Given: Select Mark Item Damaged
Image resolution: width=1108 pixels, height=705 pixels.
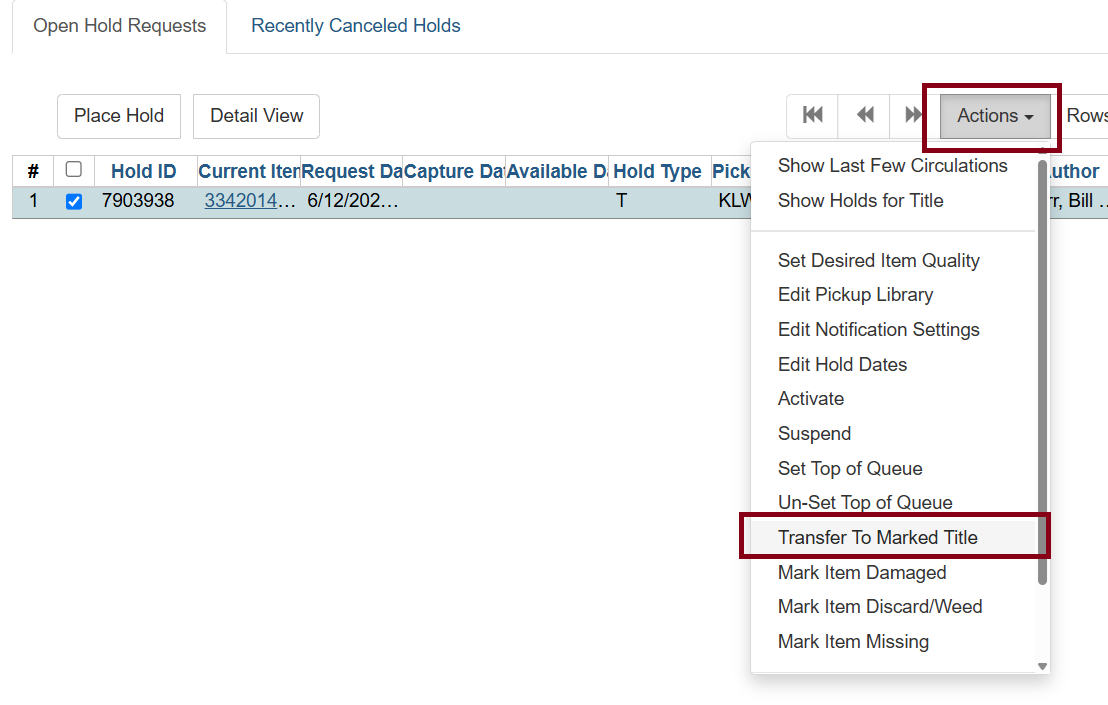Looking at the screenshot, I should tap(861, 573).
